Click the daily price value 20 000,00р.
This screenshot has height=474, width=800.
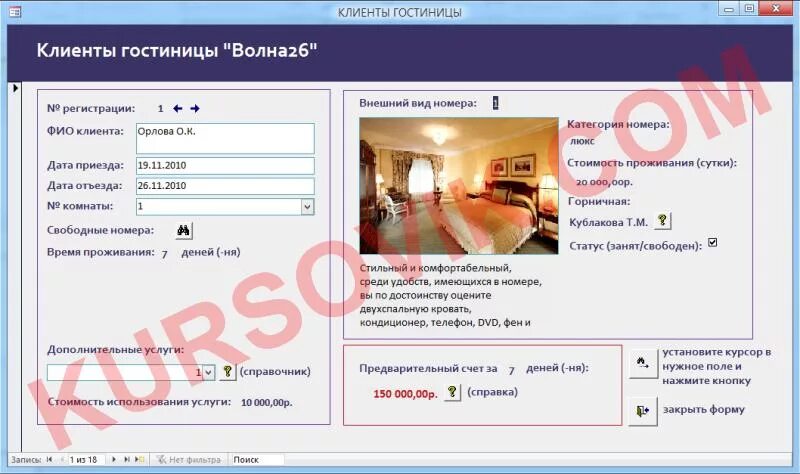(x=604, y=182)
